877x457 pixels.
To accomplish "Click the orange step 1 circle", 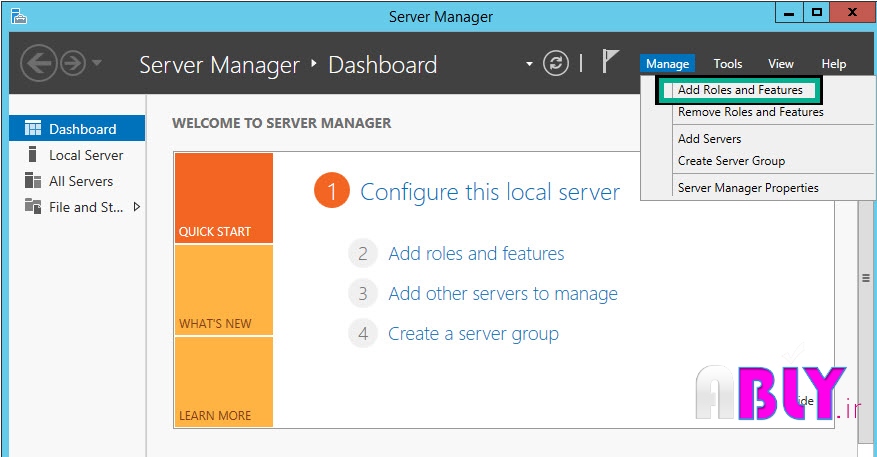I will coord(332,190).
